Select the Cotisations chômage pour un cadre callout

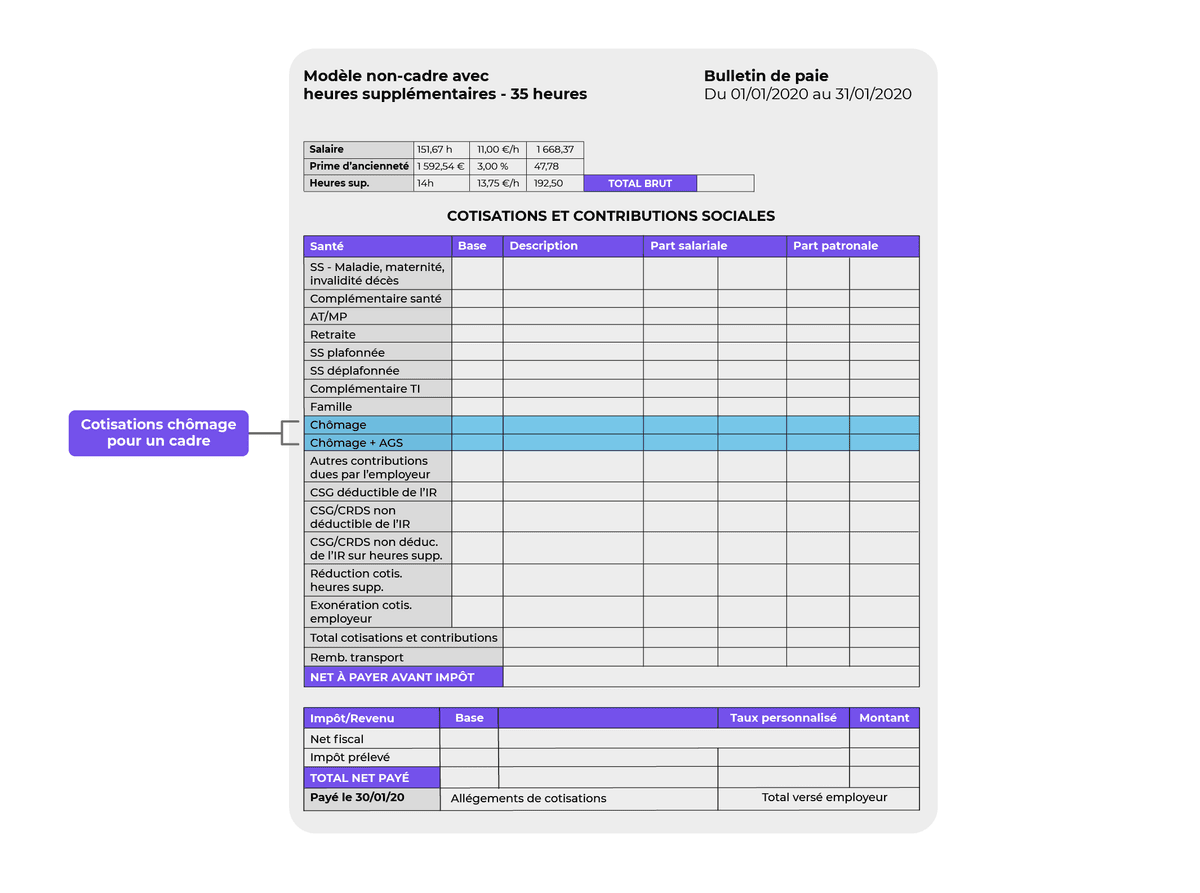(158, 433)
